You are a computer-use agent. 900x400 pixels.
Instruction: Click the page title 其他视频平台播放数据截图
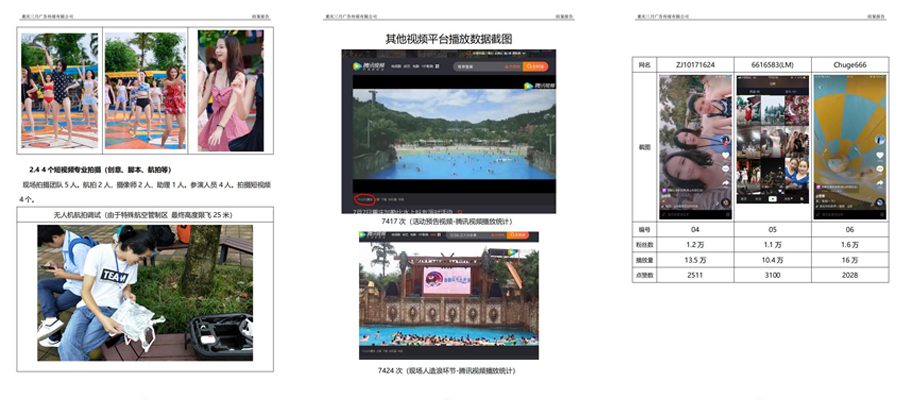pyautogui.click(x=449, y=39)
